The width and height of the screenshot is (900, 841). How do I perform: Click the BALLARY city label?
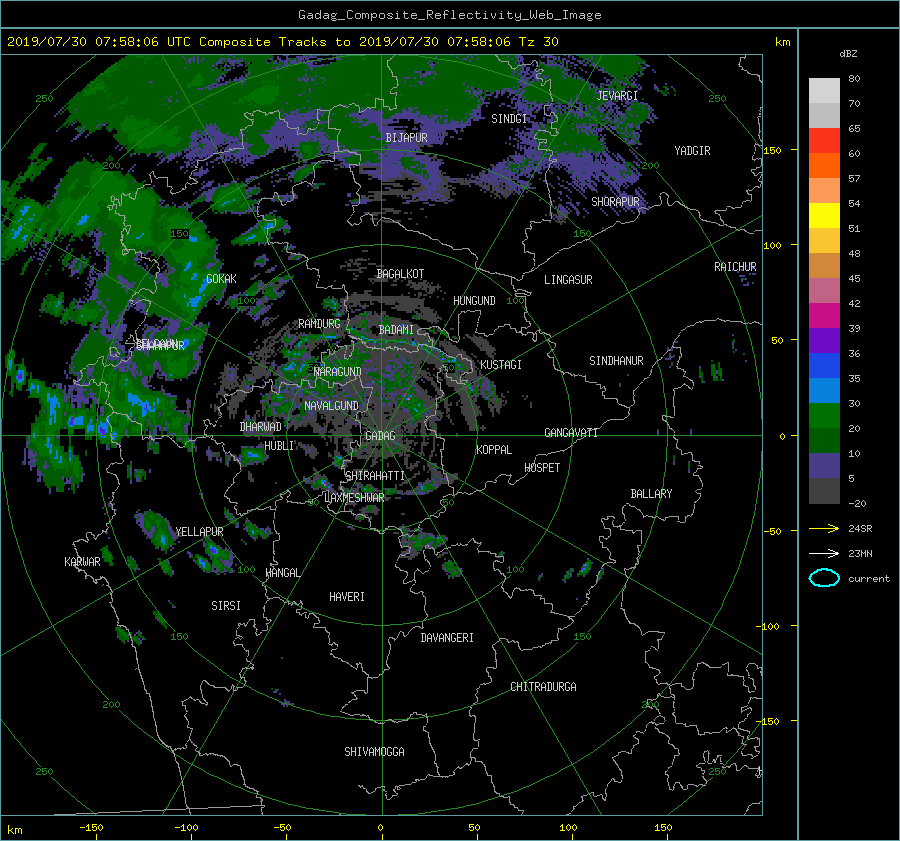(651, 494)
